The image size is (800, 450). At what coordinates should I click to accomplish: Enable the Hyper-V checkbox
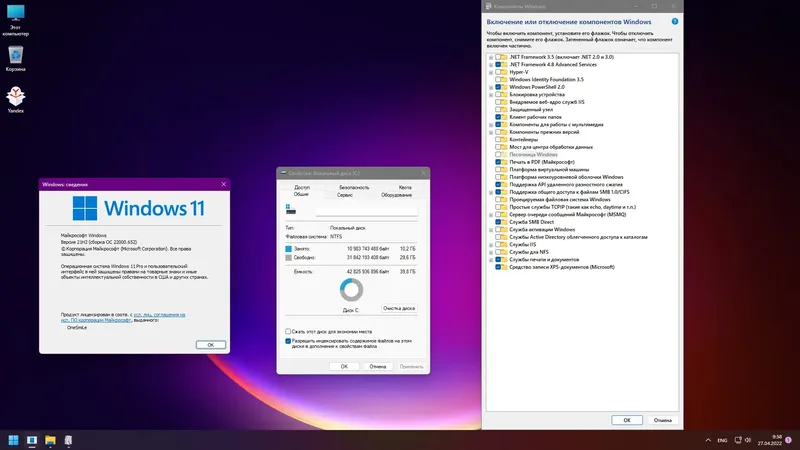499,72
